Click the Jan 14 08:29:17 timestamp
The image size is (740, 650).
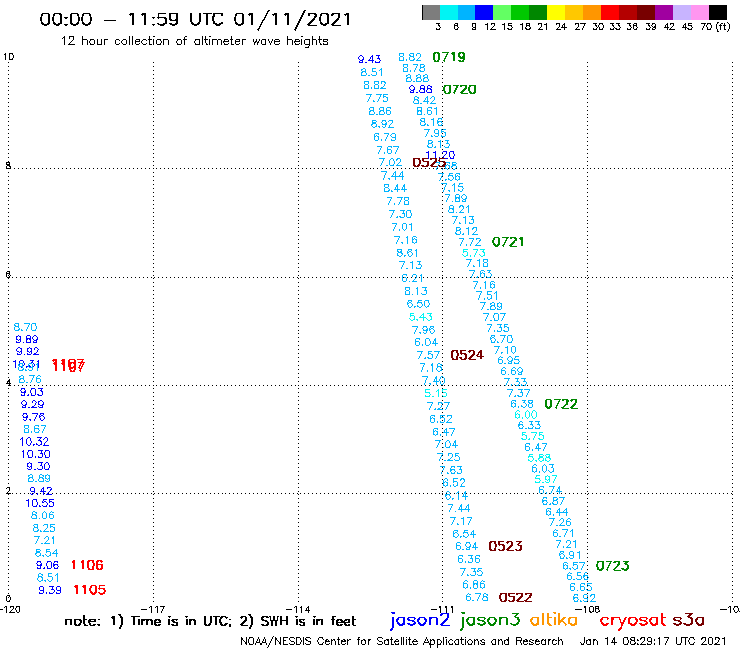[653, 641]
